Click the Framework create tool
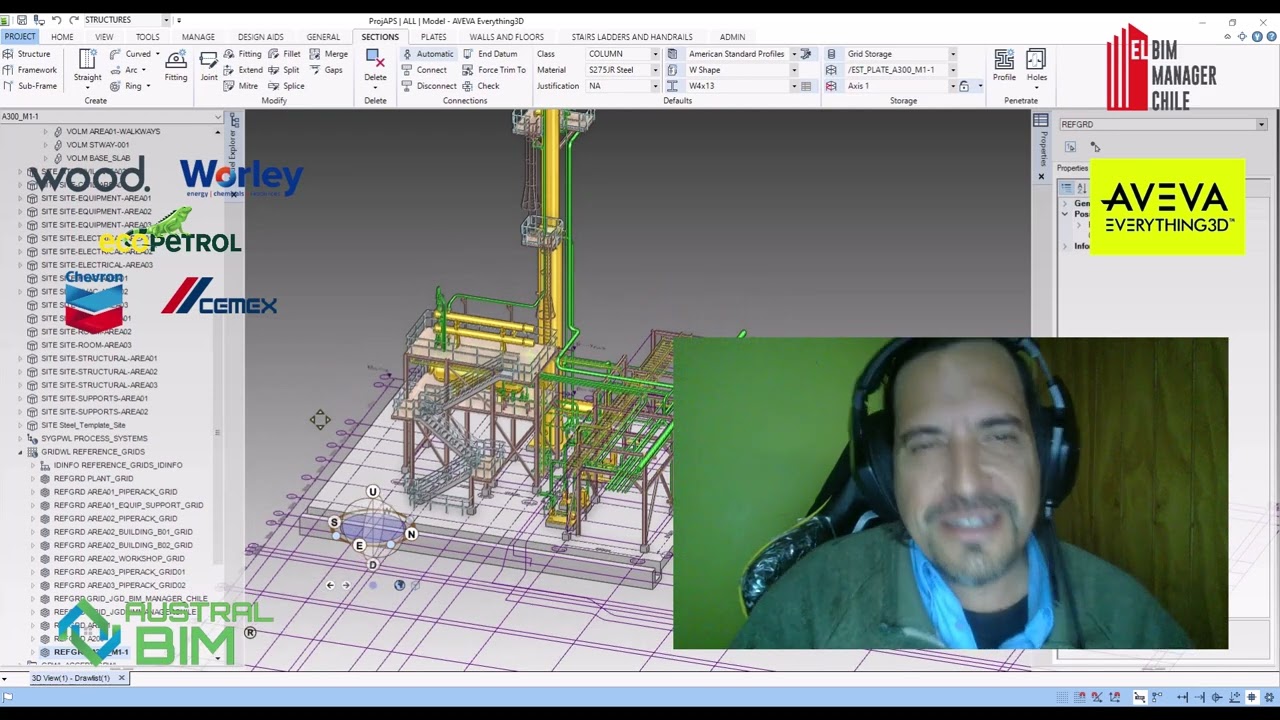Viewport: 1280px width, 720px height. pos(30,70)
